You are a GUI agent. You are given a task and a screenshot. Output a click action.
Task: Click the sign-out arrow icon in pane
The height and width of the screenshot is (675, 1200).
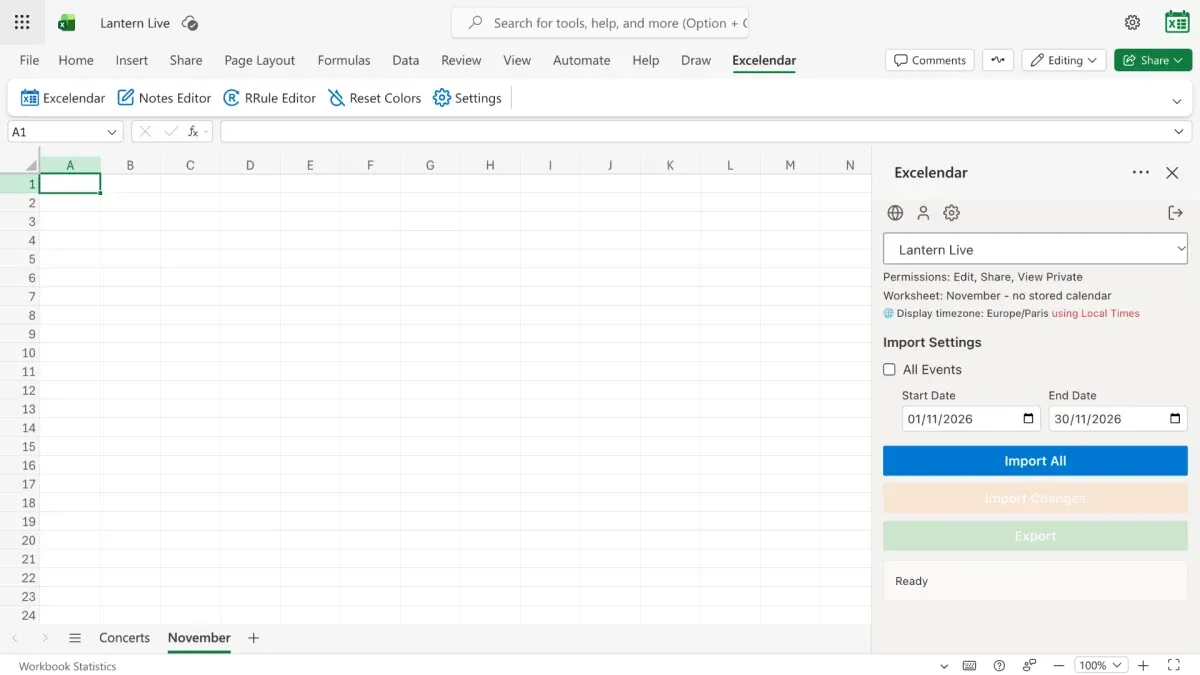[x=1175, y=213]
